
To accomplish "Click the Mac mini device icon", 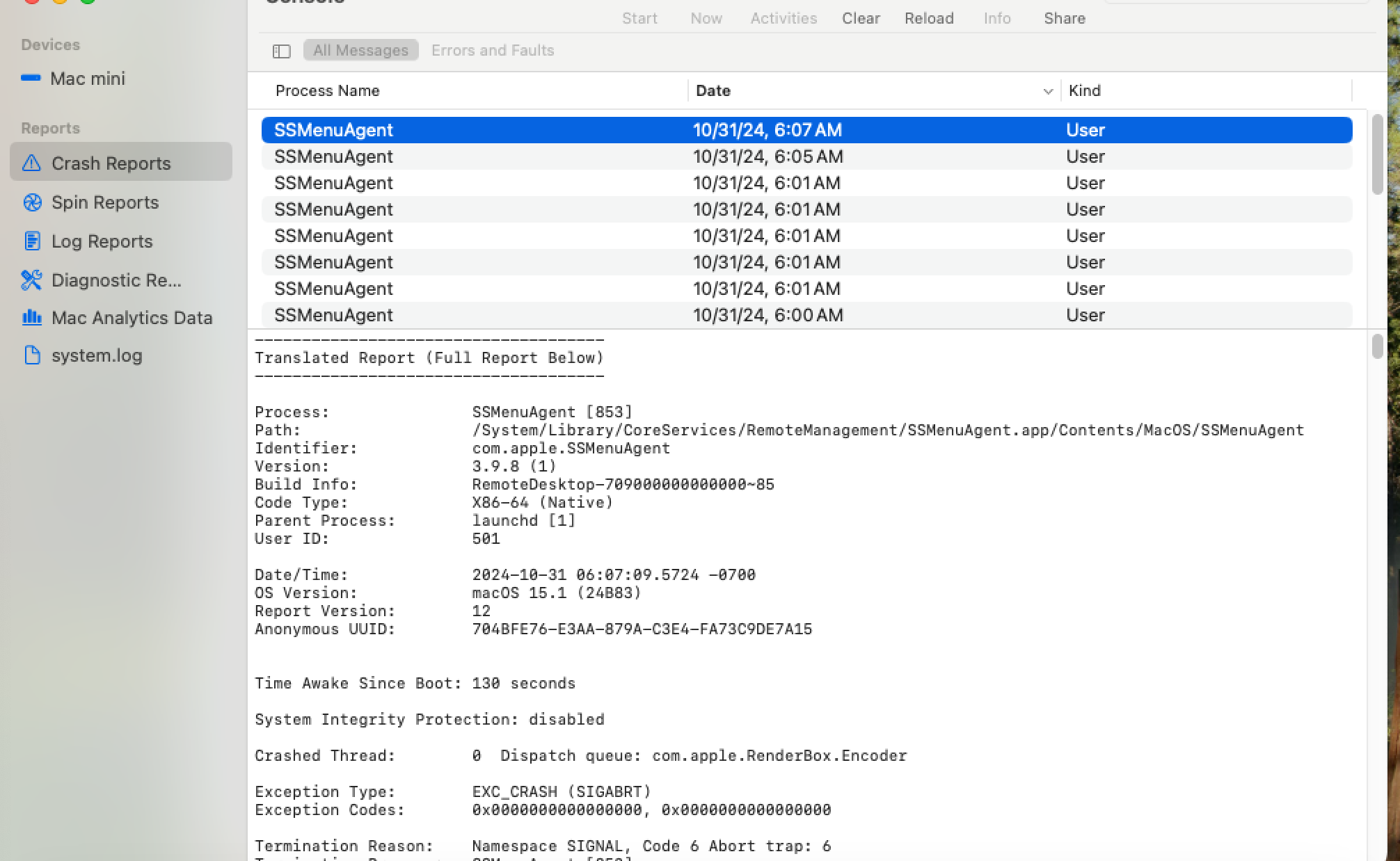I will (x=31, y=78).
